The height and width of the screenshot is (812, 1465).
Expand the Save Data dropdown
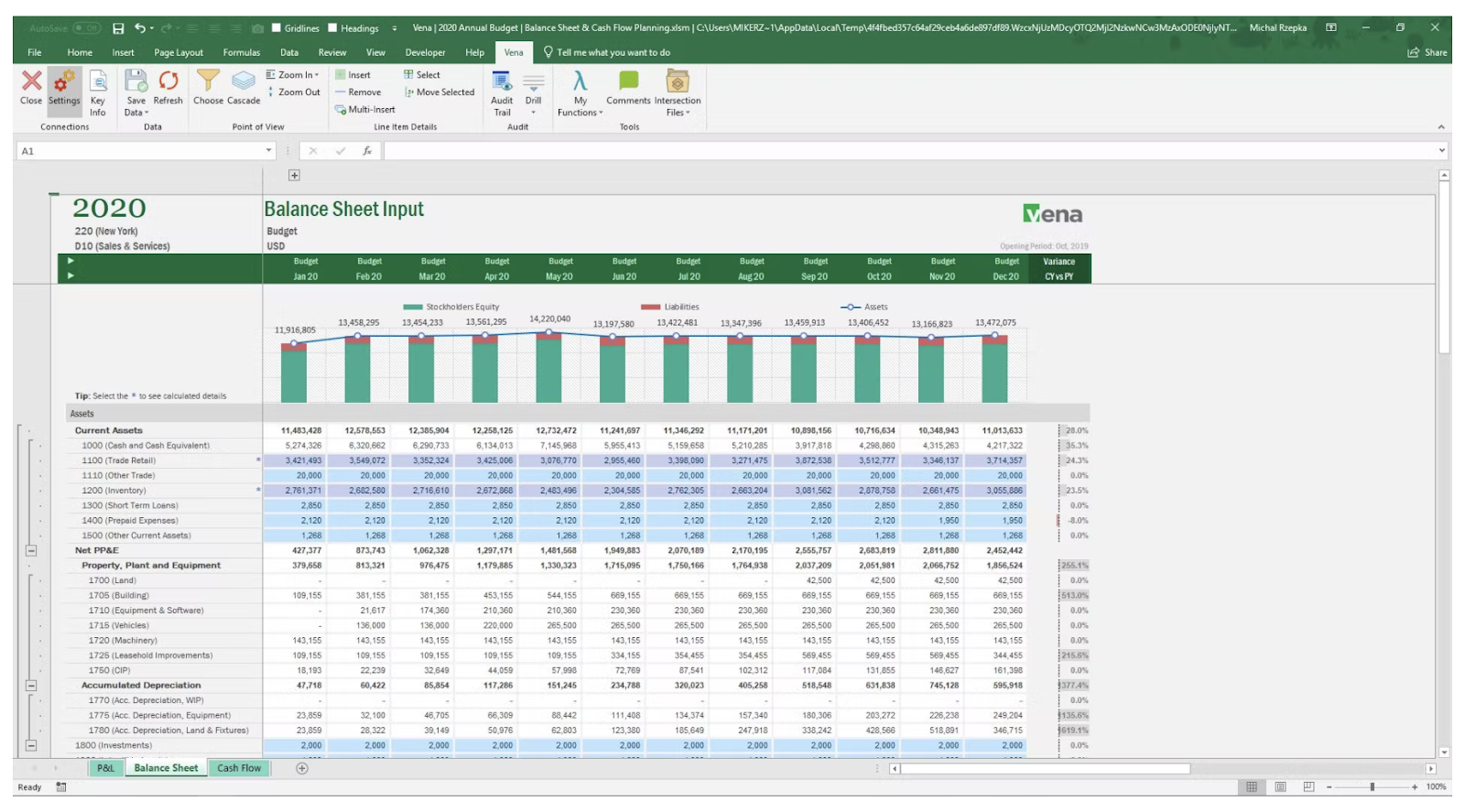click(x=136, y=113)
